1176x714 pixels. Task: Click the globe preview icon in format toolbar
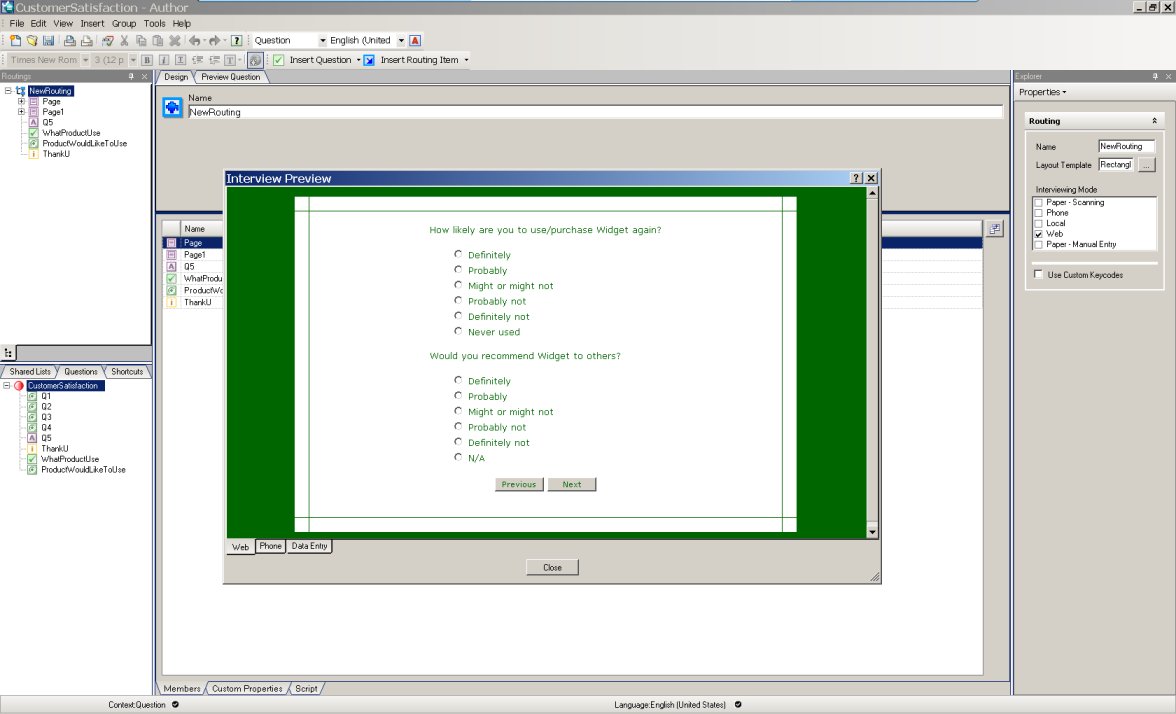[x=255, y=60]
